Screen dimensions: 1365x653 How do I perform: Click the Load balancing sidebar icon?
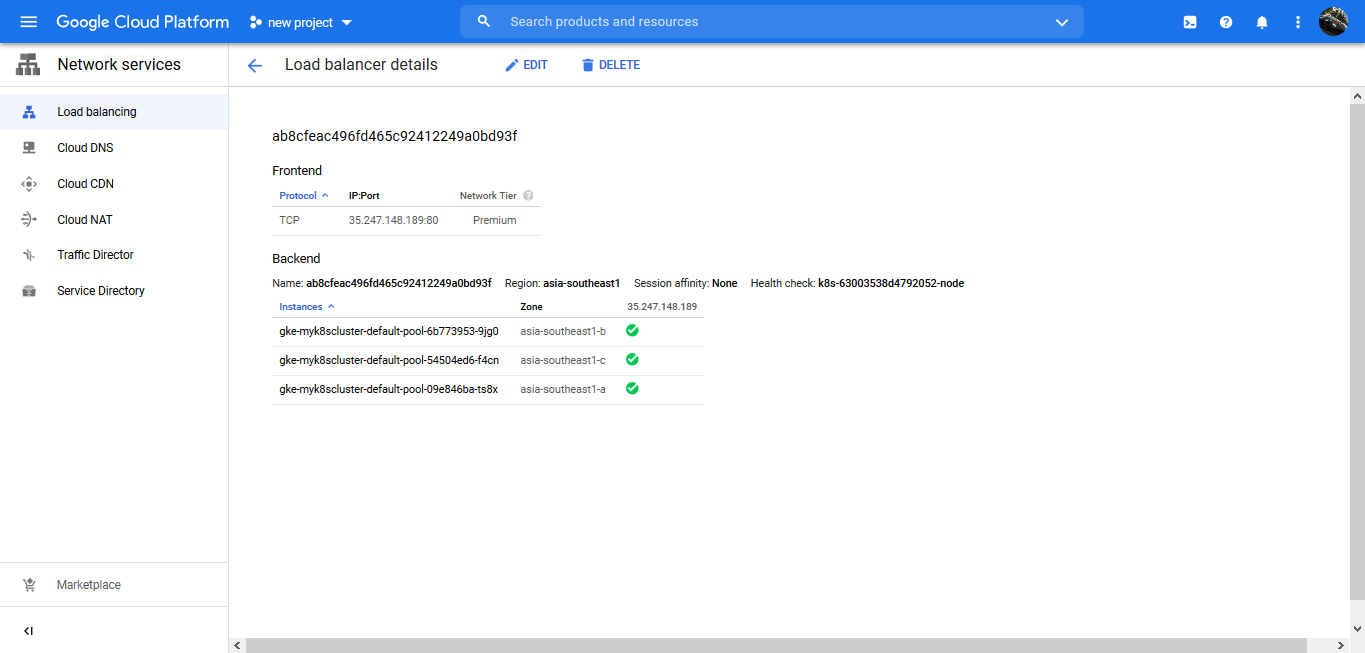pyautogui.click(x=29, y=112)
